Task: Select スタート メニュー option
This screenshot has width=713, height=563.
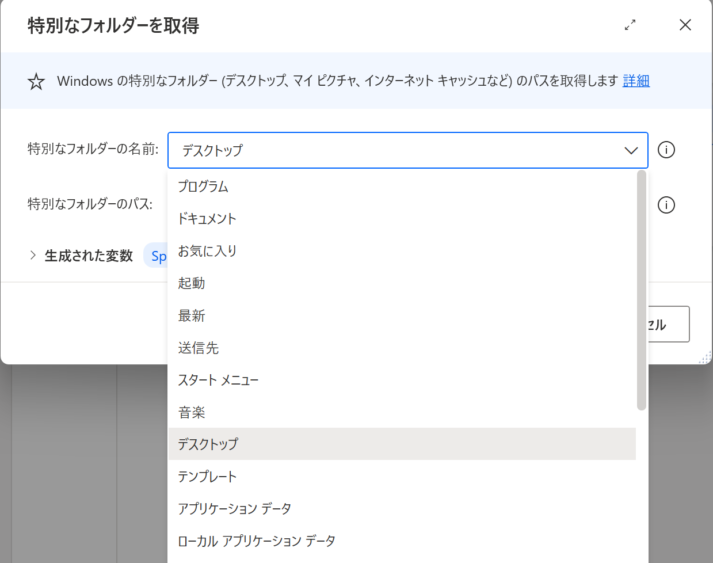Action: 402,380
